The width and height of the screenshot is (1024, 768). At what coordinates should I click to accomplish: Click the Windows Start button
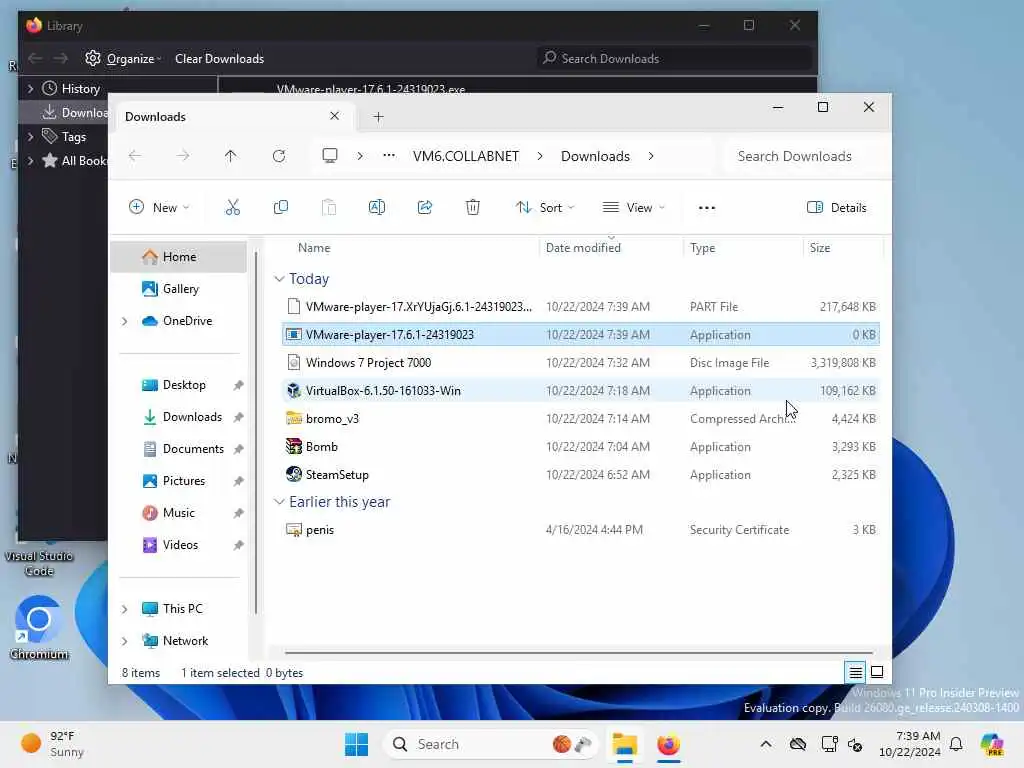pos(357,744)
